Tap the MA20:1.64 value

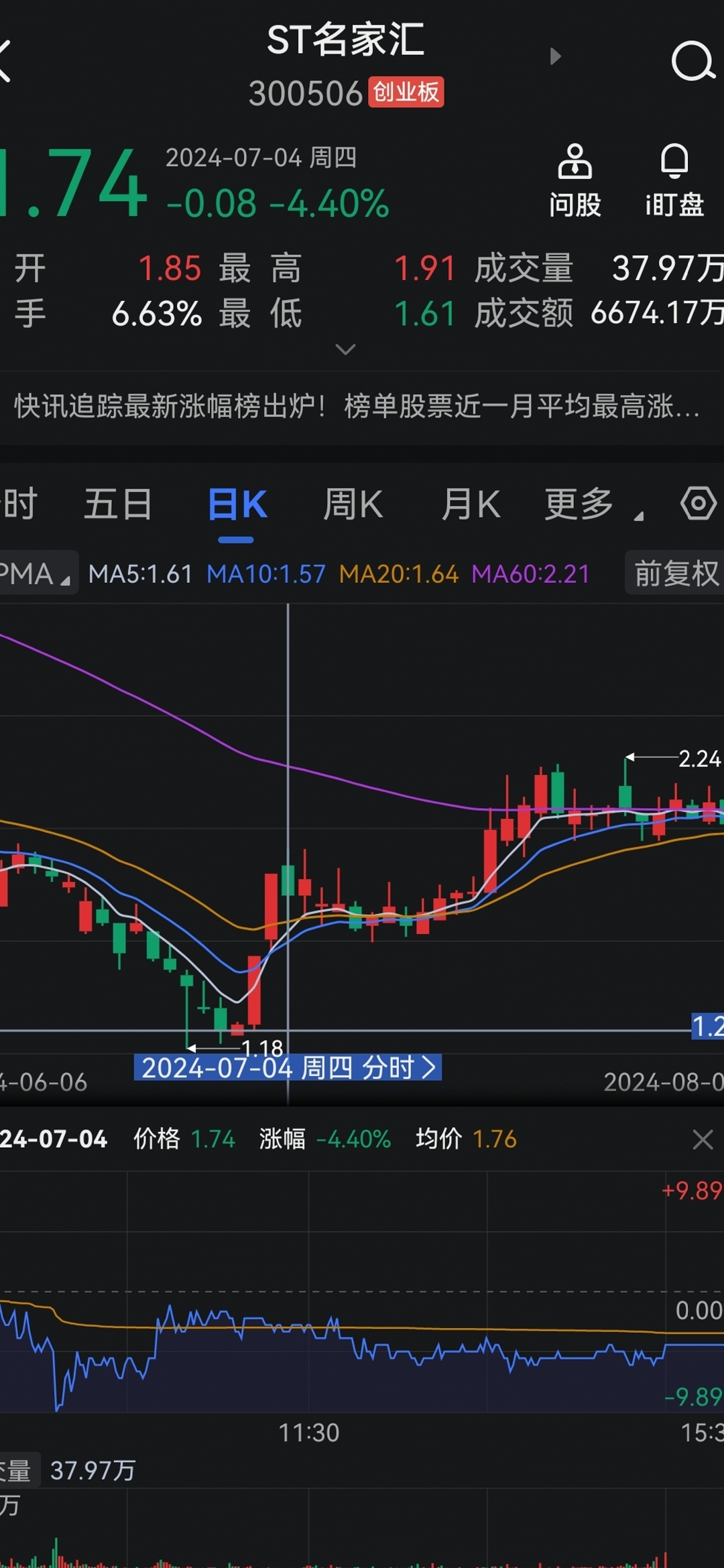tap(399, 574)
